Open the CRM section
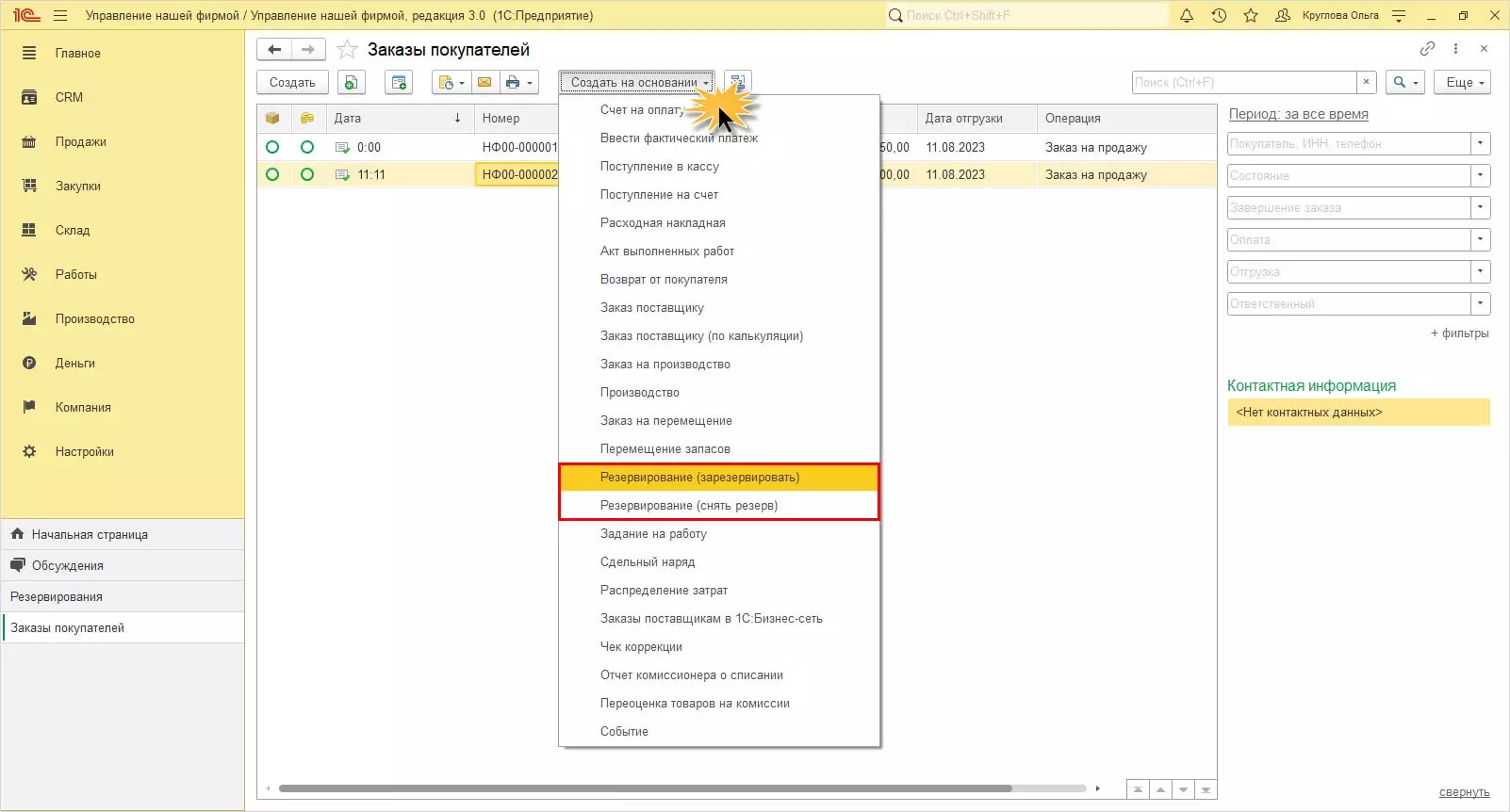This screenshot has width=1510, height=812. pyautogui.click(x=69, y=98)
